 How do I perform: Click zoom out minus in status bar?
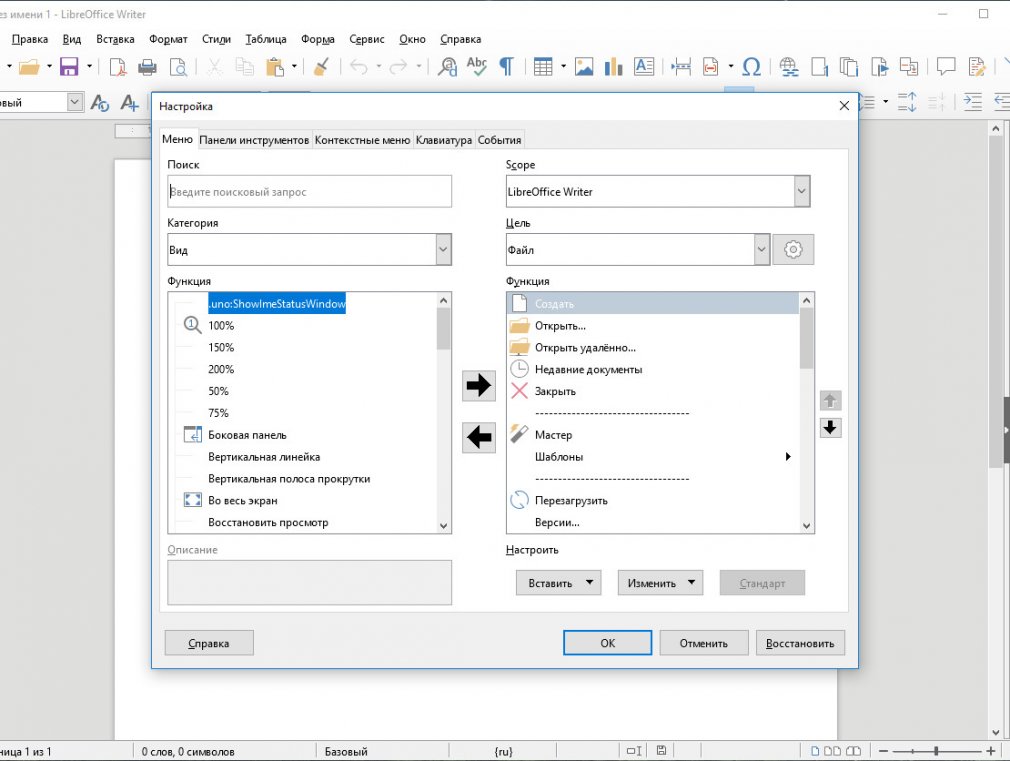(883, 751)
